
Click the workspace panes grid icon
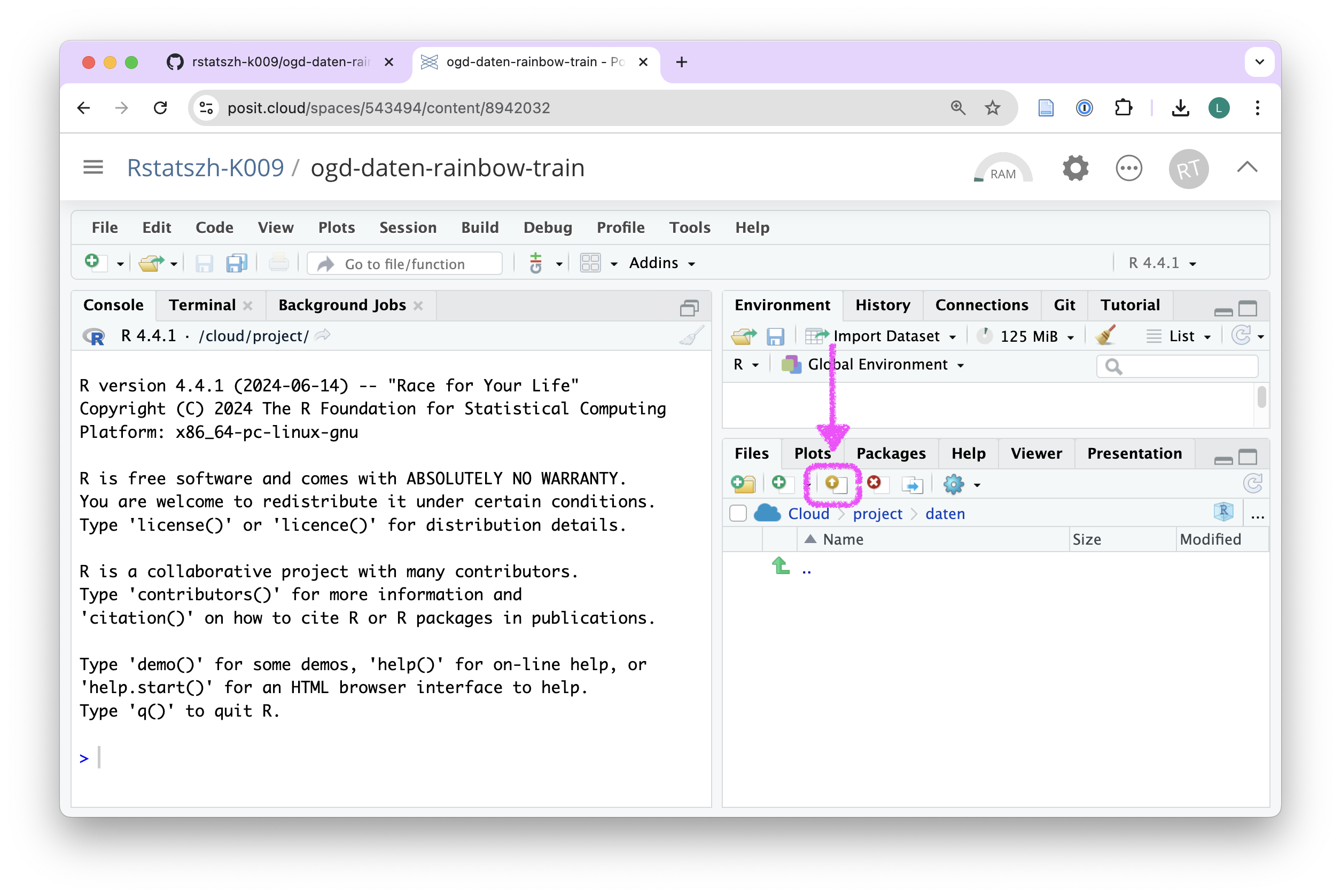coord(590,263)
